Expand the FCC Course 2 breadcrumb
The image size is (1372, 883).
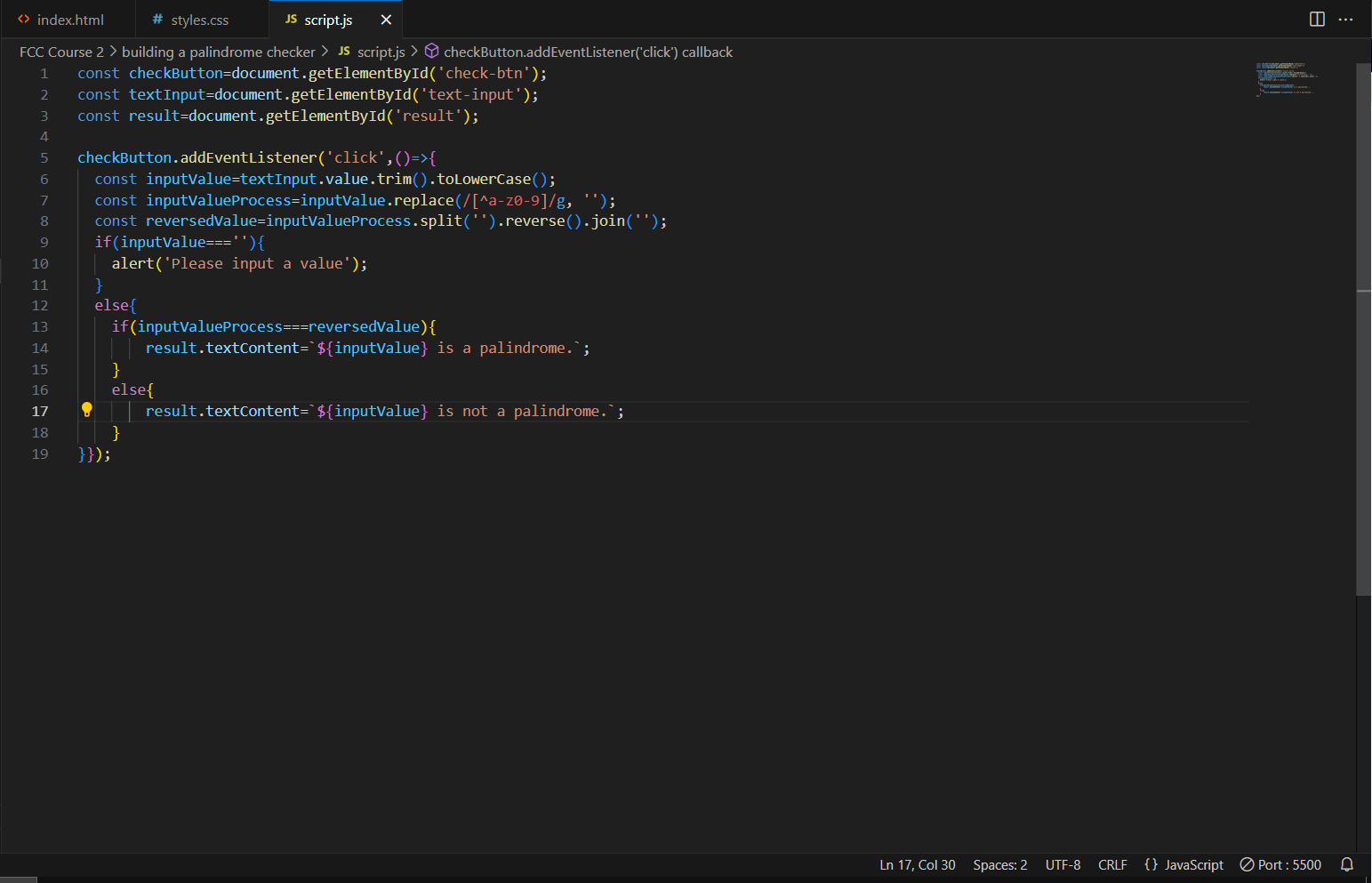(61, 52)
